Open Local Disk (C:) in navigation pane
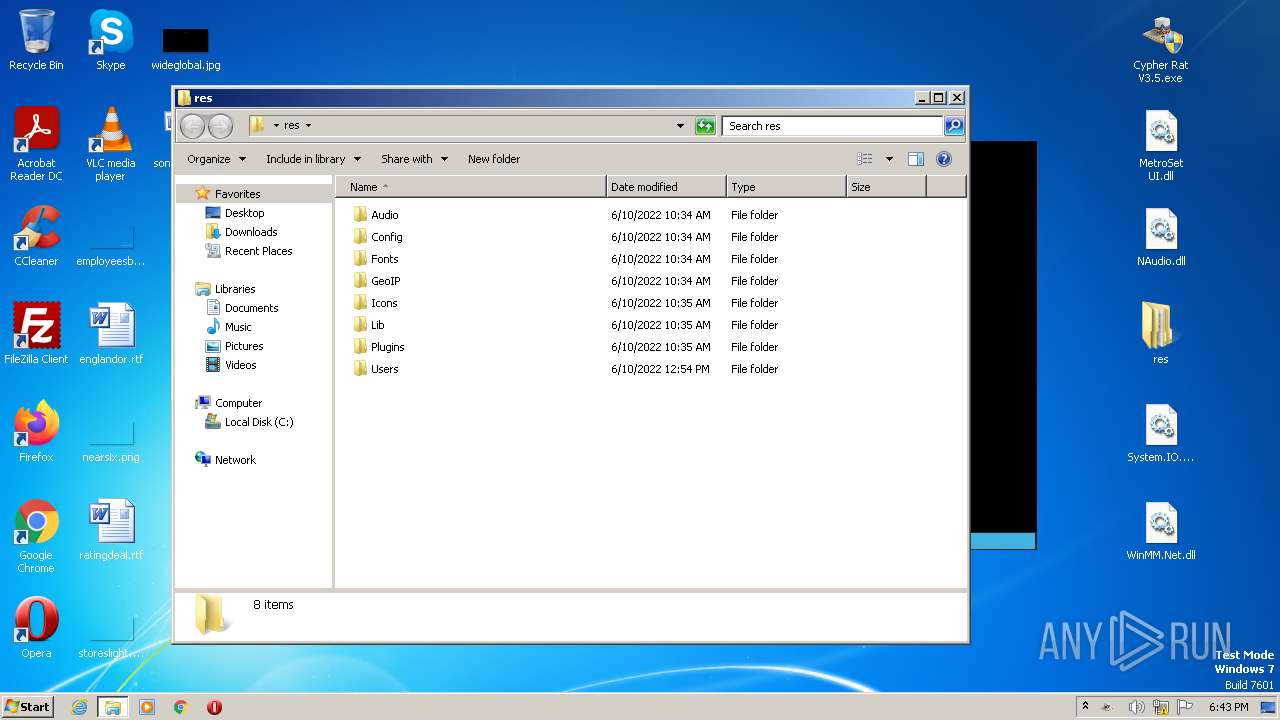Viewport: 1280px width, 720px height. pyautogui.click(x=258, y=422)
